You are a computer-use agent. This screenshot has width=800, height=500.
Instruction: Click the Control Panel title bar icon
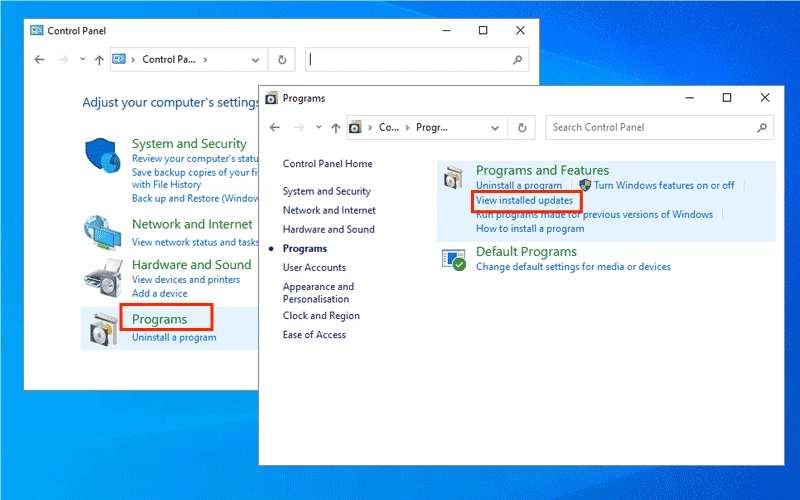37,31
